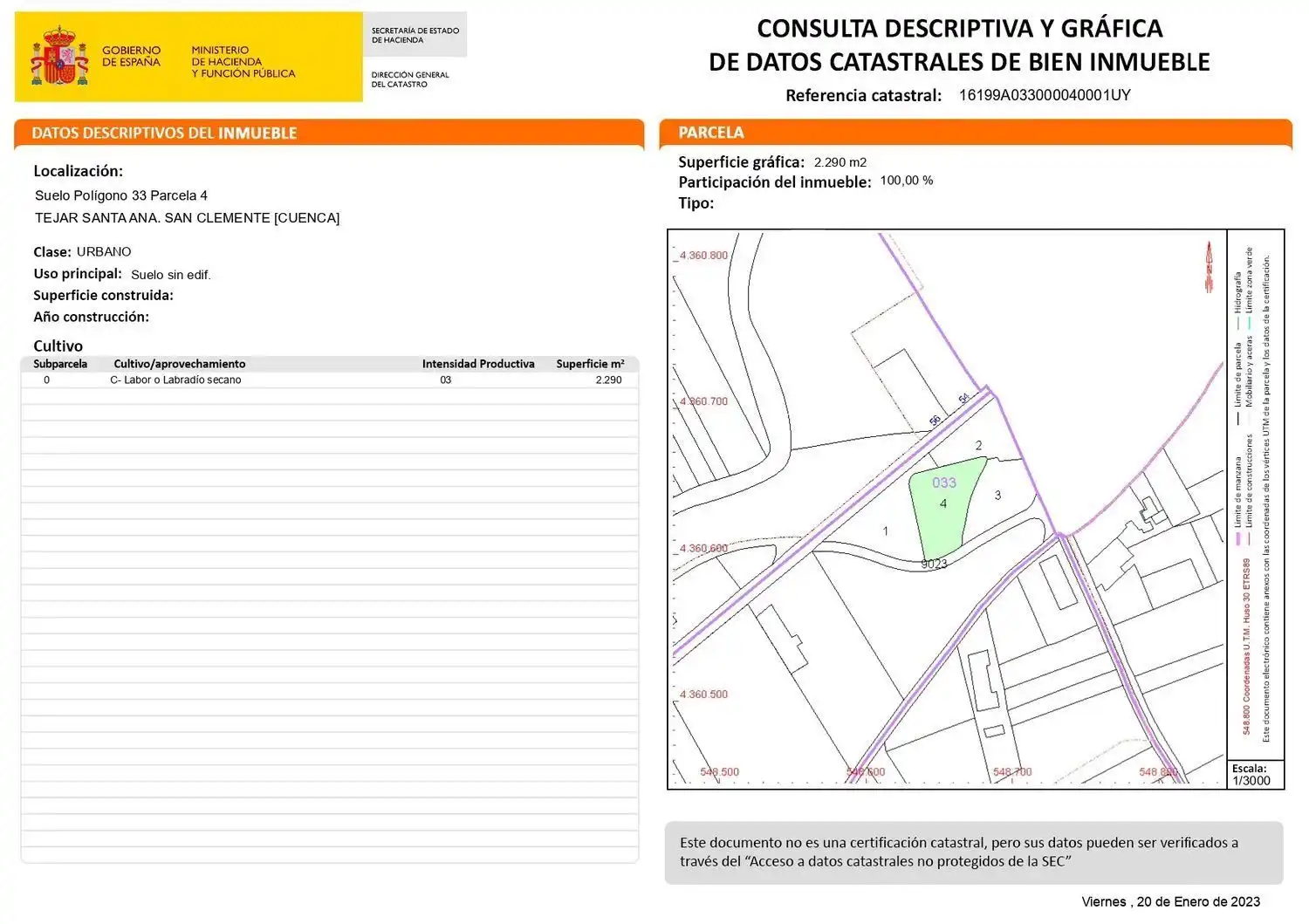This screenshot has height=924, width=1309.
Task: Click the "9023" label on the map
Action: click(934, 564)
